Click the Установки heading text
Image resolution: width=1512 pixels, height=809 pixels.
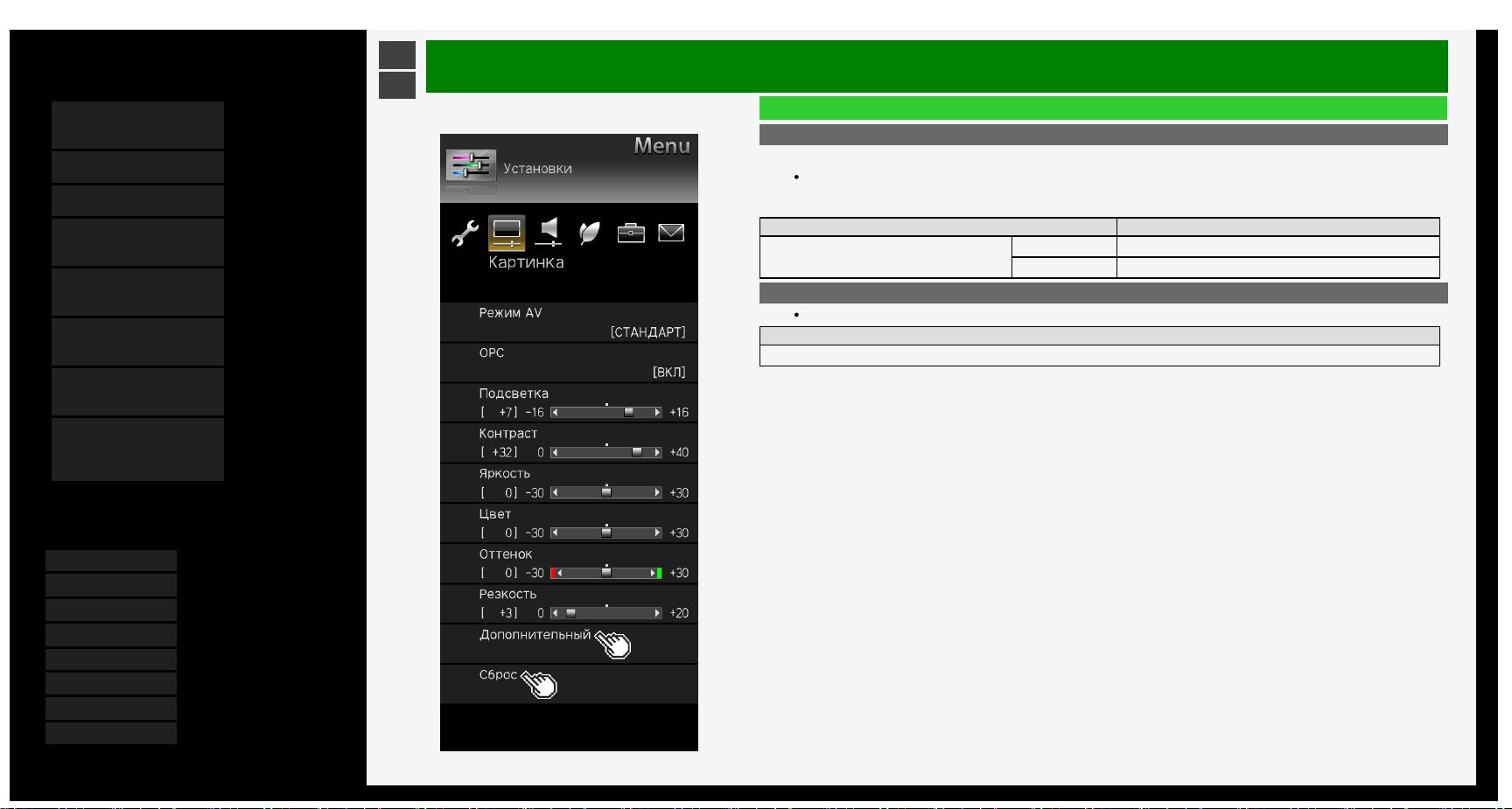point(537,169)
